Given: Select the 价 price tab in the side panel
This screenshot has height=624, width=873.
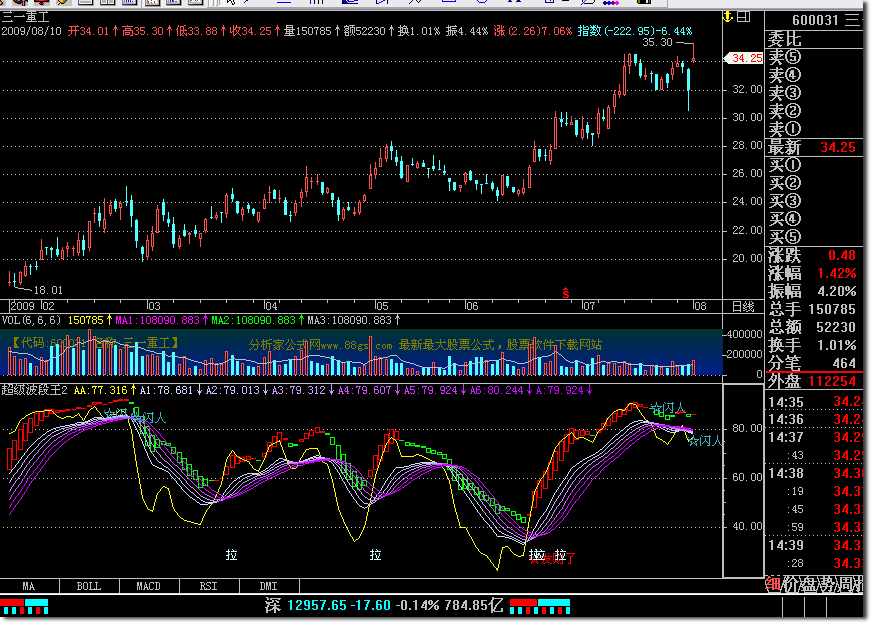Looking at the screenshot, I should (x=791, y=584).
